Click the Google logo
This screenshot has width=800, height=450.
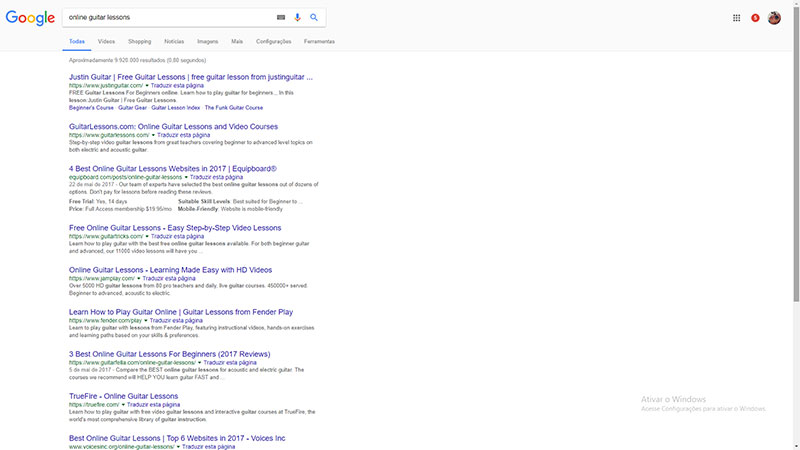[30, 18]
